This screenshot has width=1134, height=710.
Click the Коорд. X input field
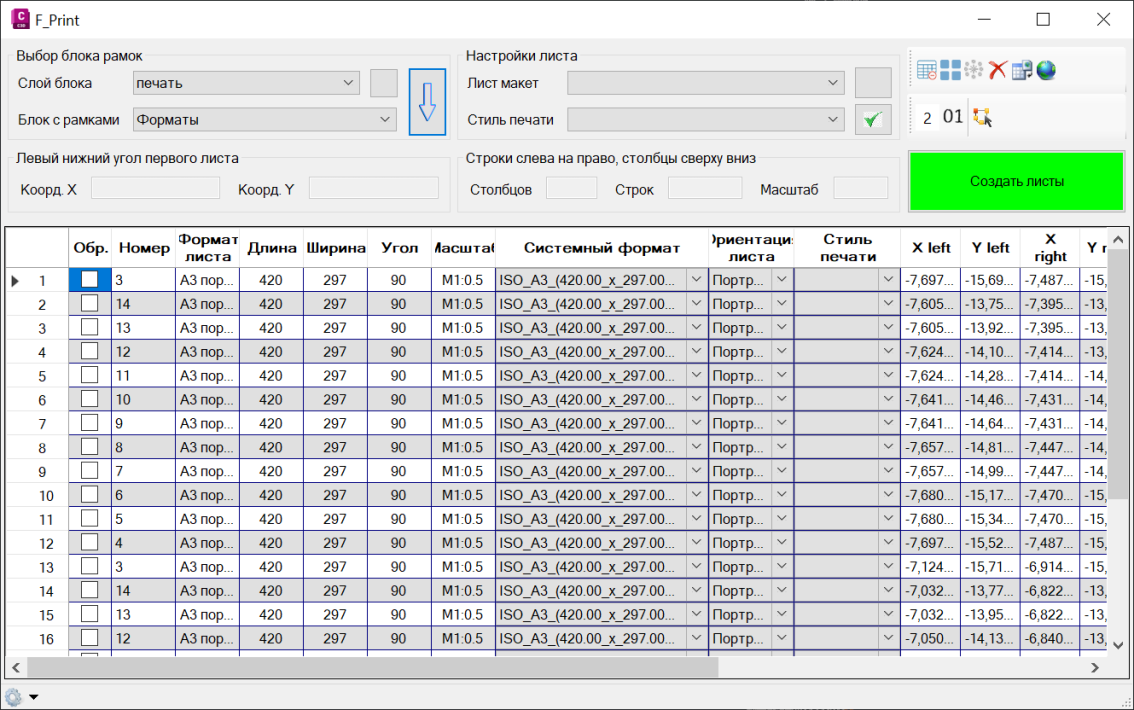coord(155,189)
